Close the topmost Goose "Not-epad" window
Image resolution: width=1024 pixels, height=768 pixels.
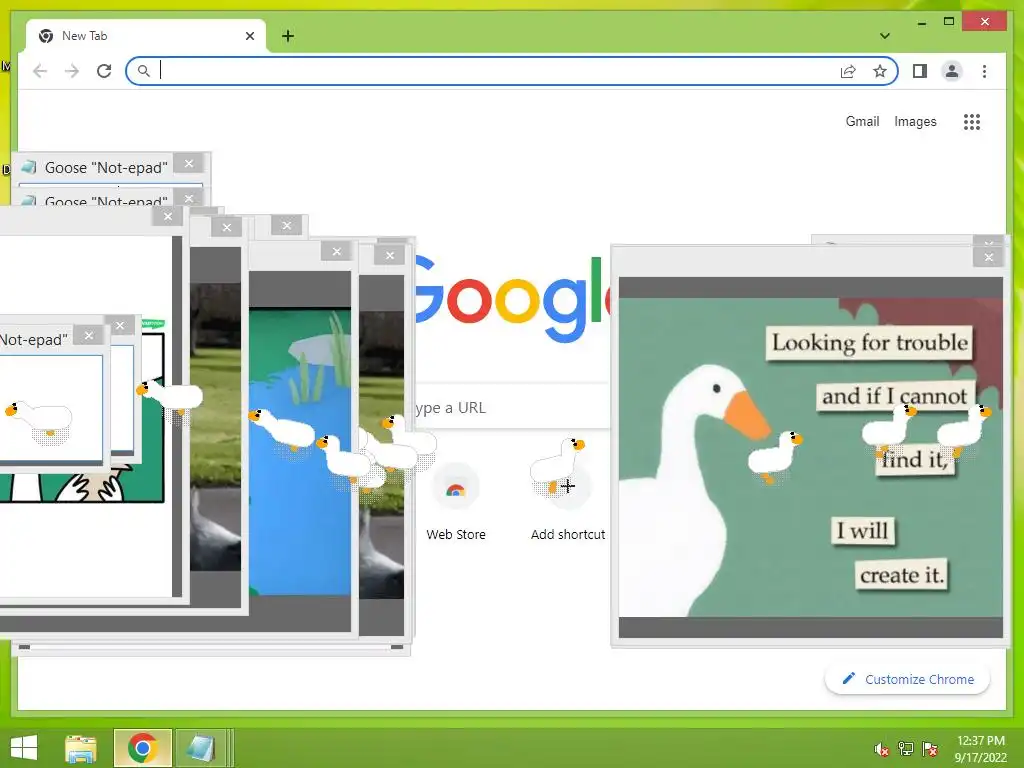coord(189,164)
